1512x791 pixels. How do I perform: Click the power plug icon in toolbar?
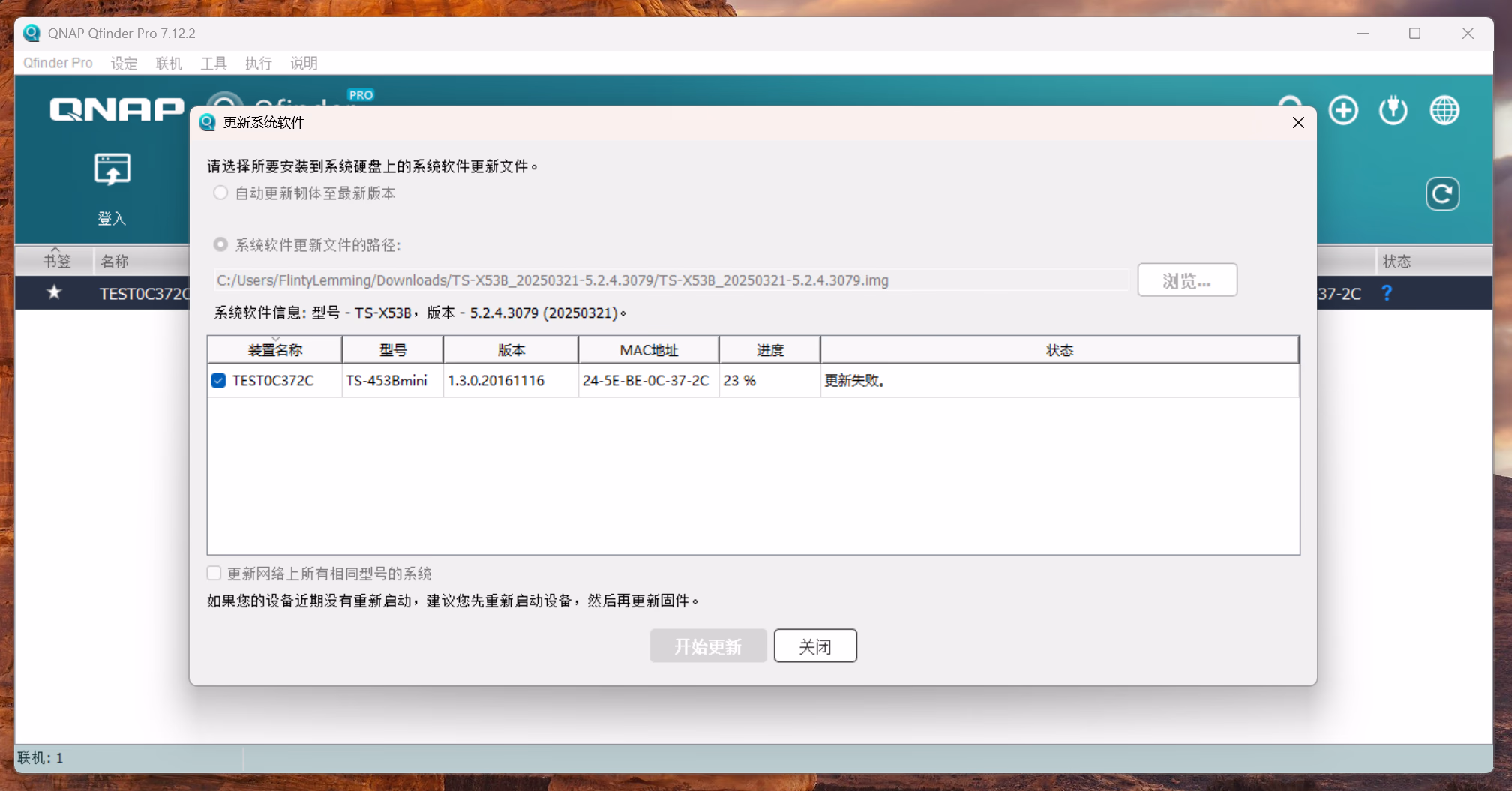[x=1393, y=110]
